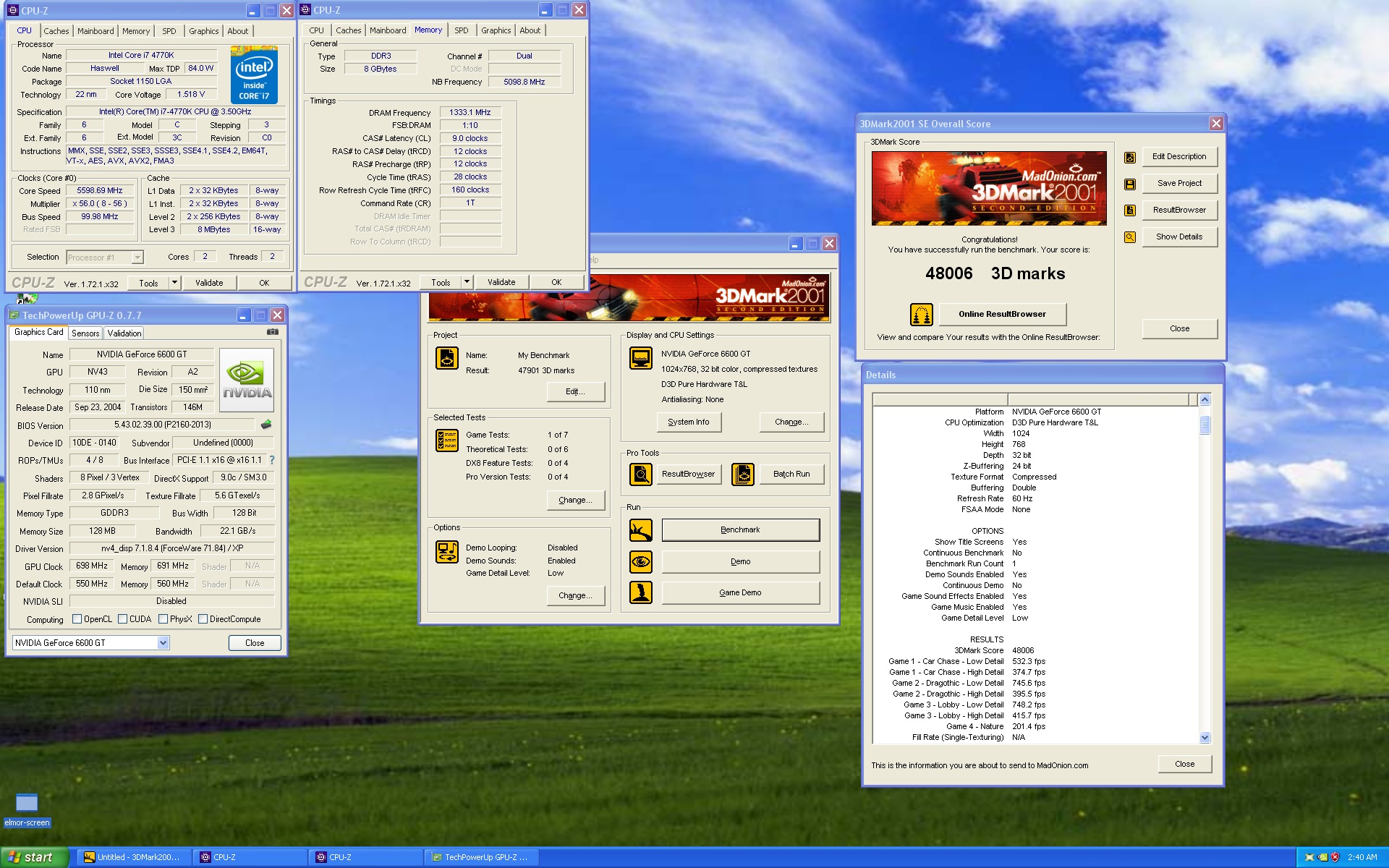
Task: Click the Project icon in 3DMark
Action: tap(447, 358)
